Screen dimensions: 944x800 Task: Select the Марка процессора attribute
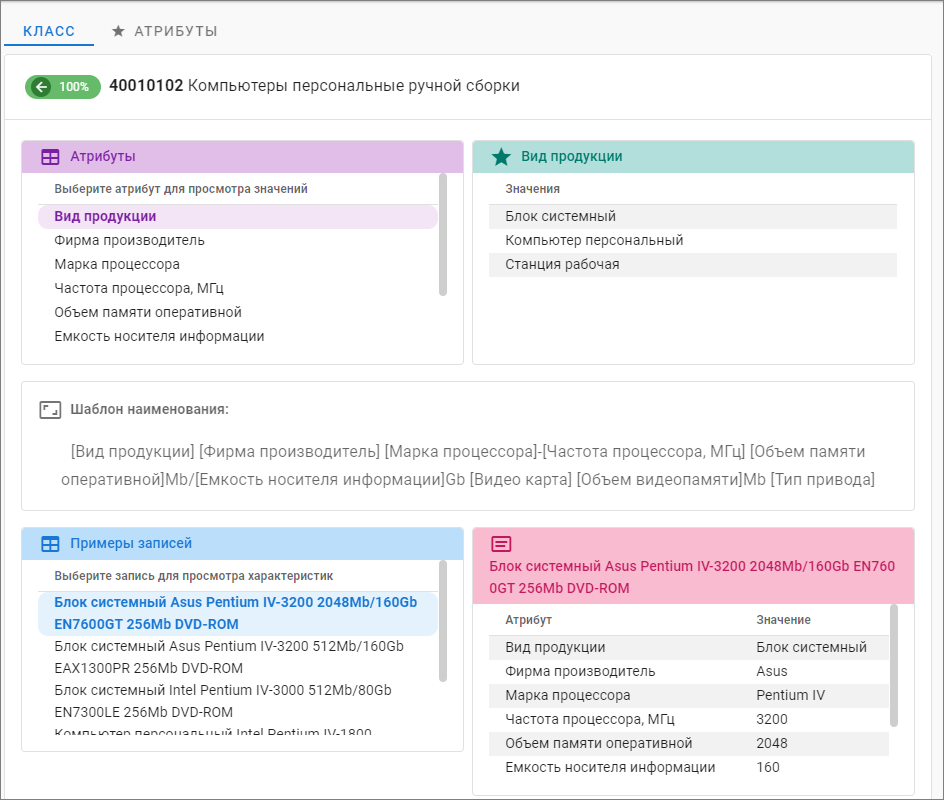click(x=117, y=265)
